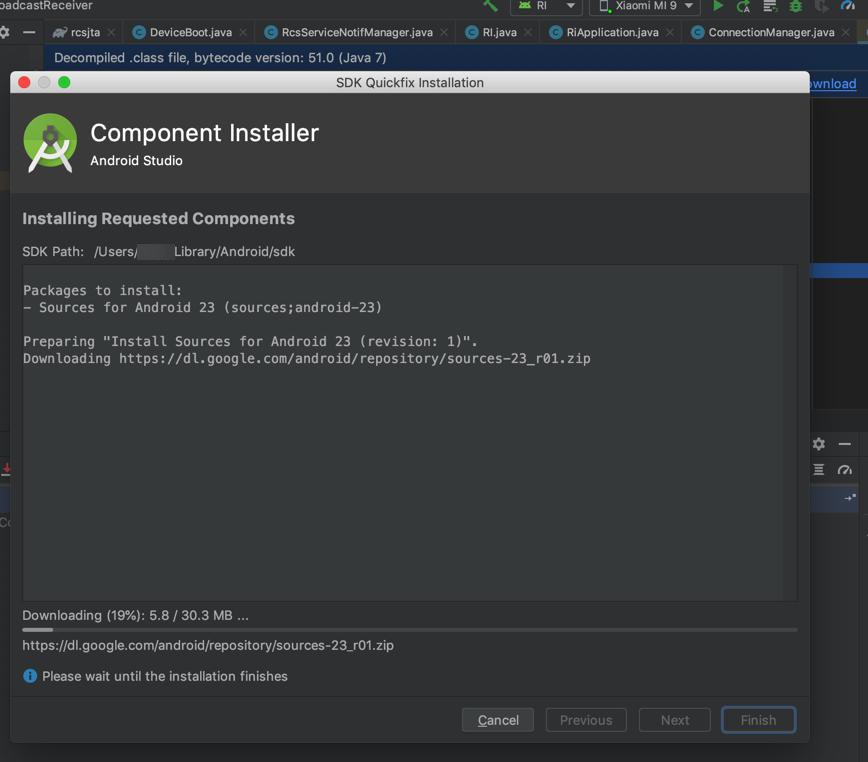This screenshot has height=762, width=868.
Task: Click the gear icon left of editor tabs
Action: [x=4, y=32]
